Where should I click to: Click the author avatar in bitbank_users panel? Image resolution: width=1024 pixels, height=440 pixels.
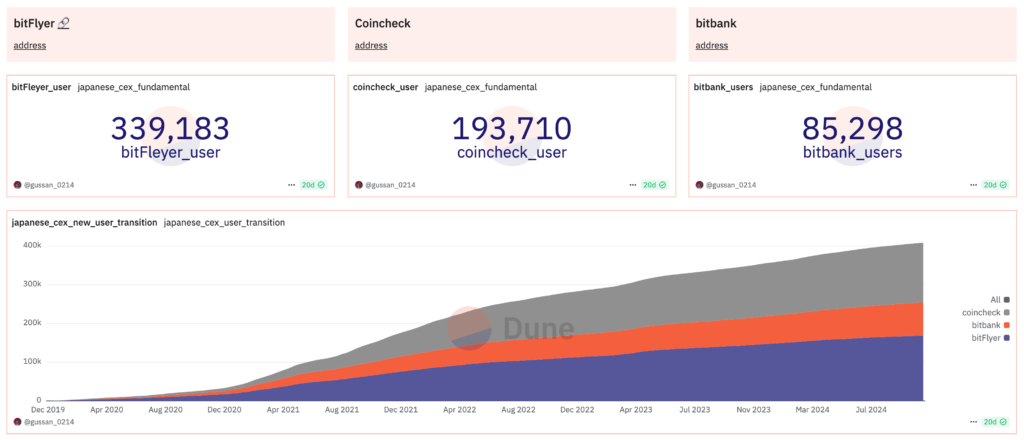click(699, 185)
